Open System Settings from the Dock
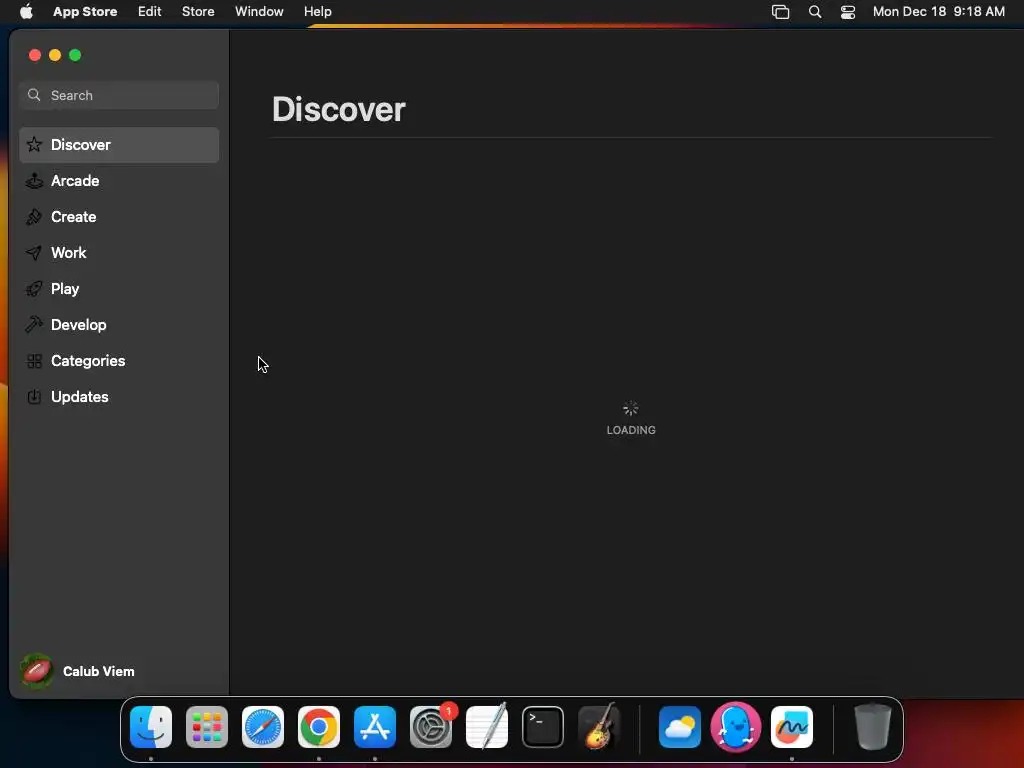The height and width of the screenshot is (768, 1024). tap(431, 727)
